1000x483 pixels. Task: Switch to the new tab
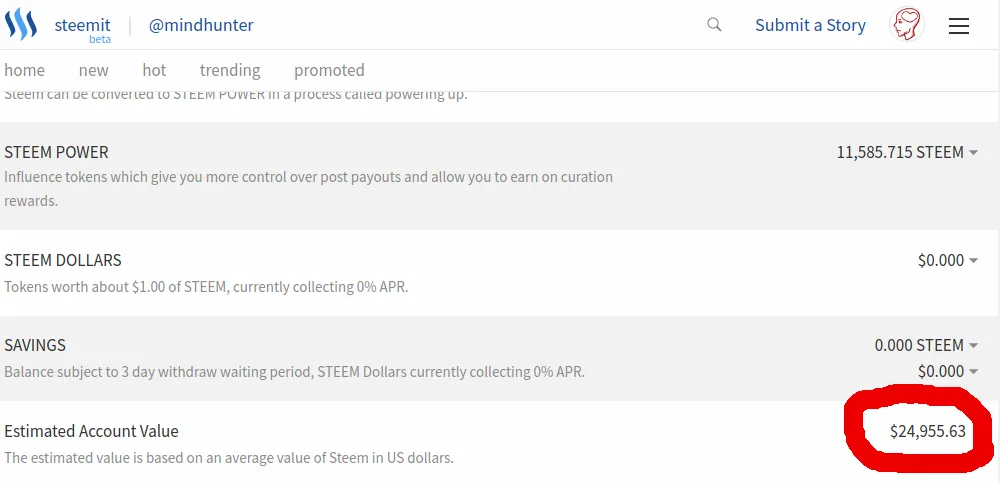click(93, 70)
